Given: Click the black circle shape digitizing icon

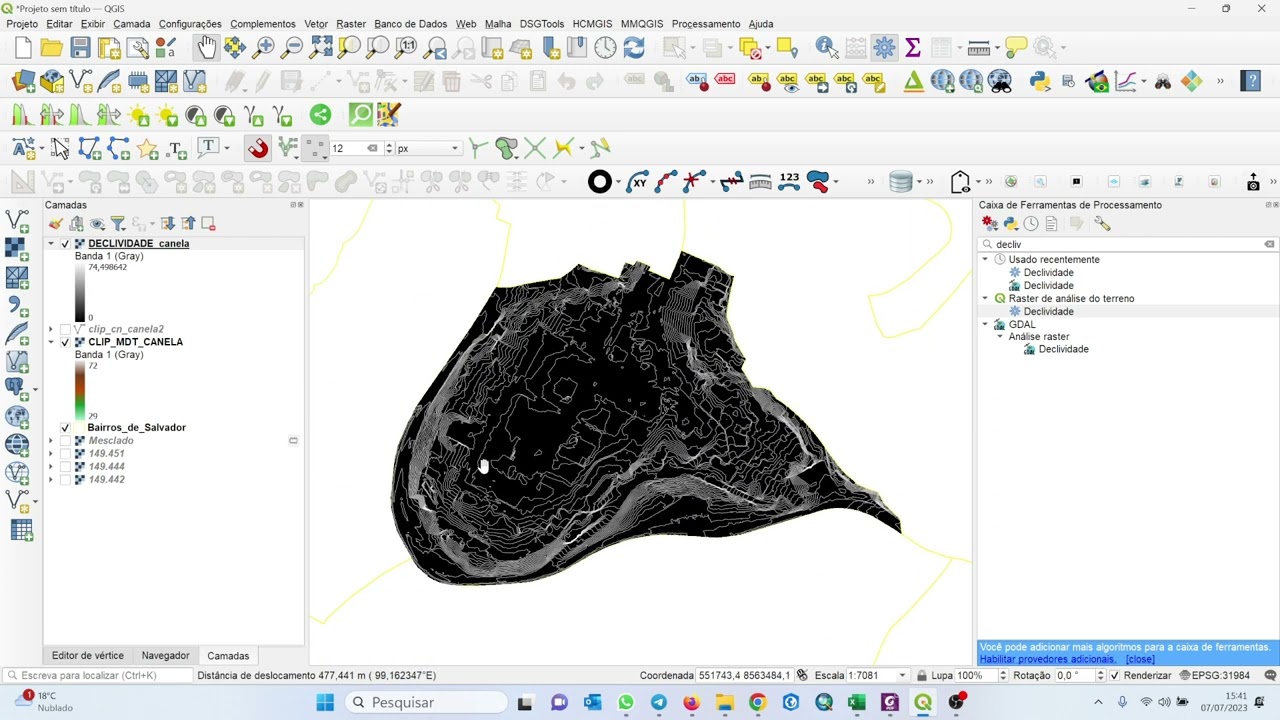Looking at the screenshot, I should click(x=600, y=181).
